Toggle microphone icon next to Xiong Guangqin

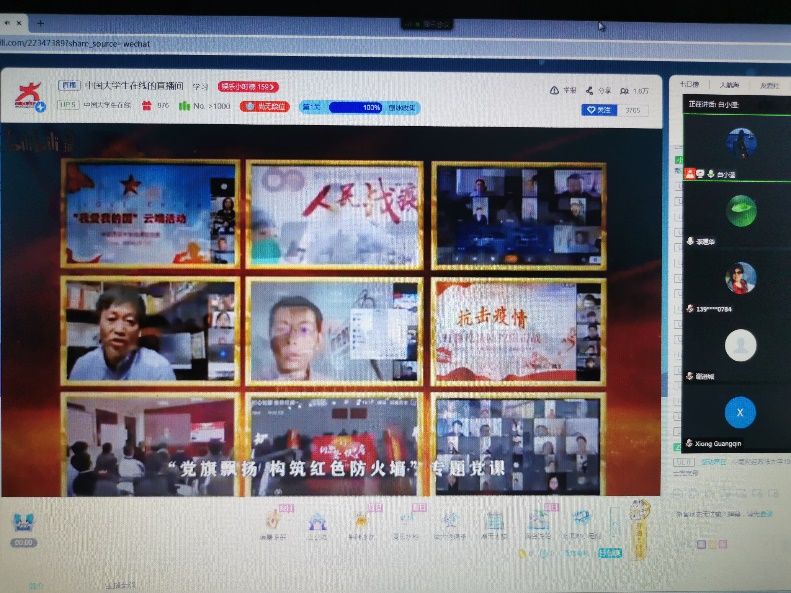pyautogui.click(x=690, y=443)
